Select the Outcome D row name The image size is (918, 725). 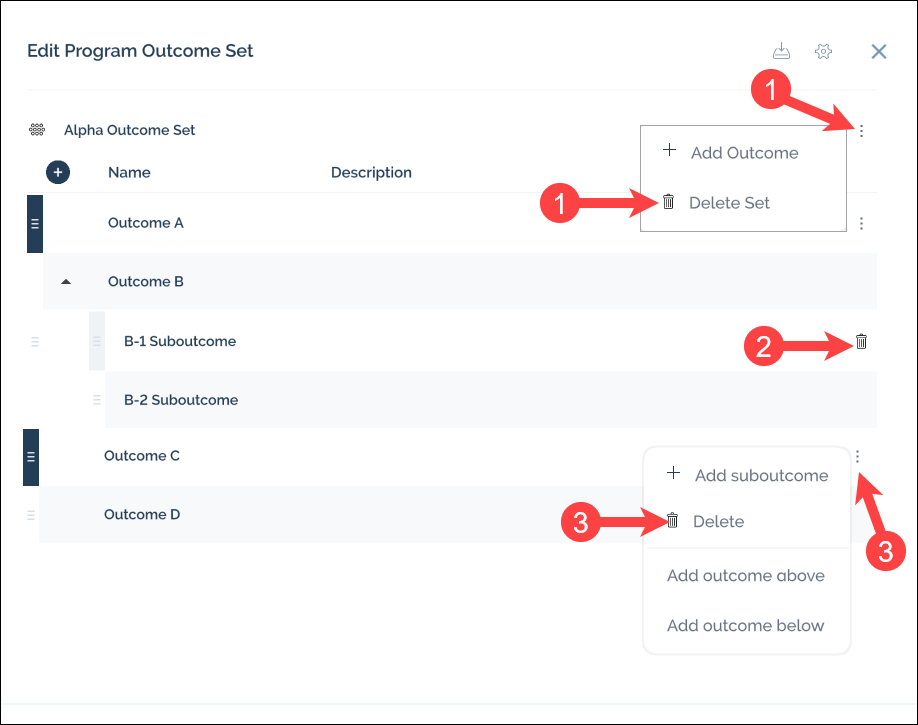(142, 515)
